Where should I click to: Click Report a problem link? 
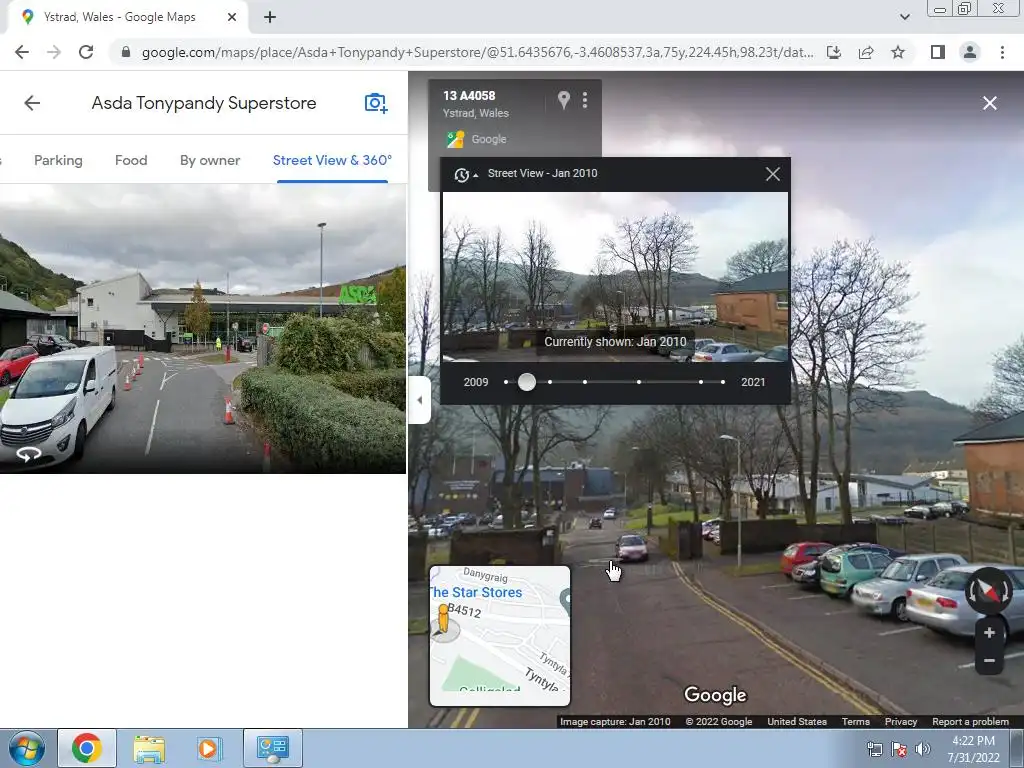[970, 722]
